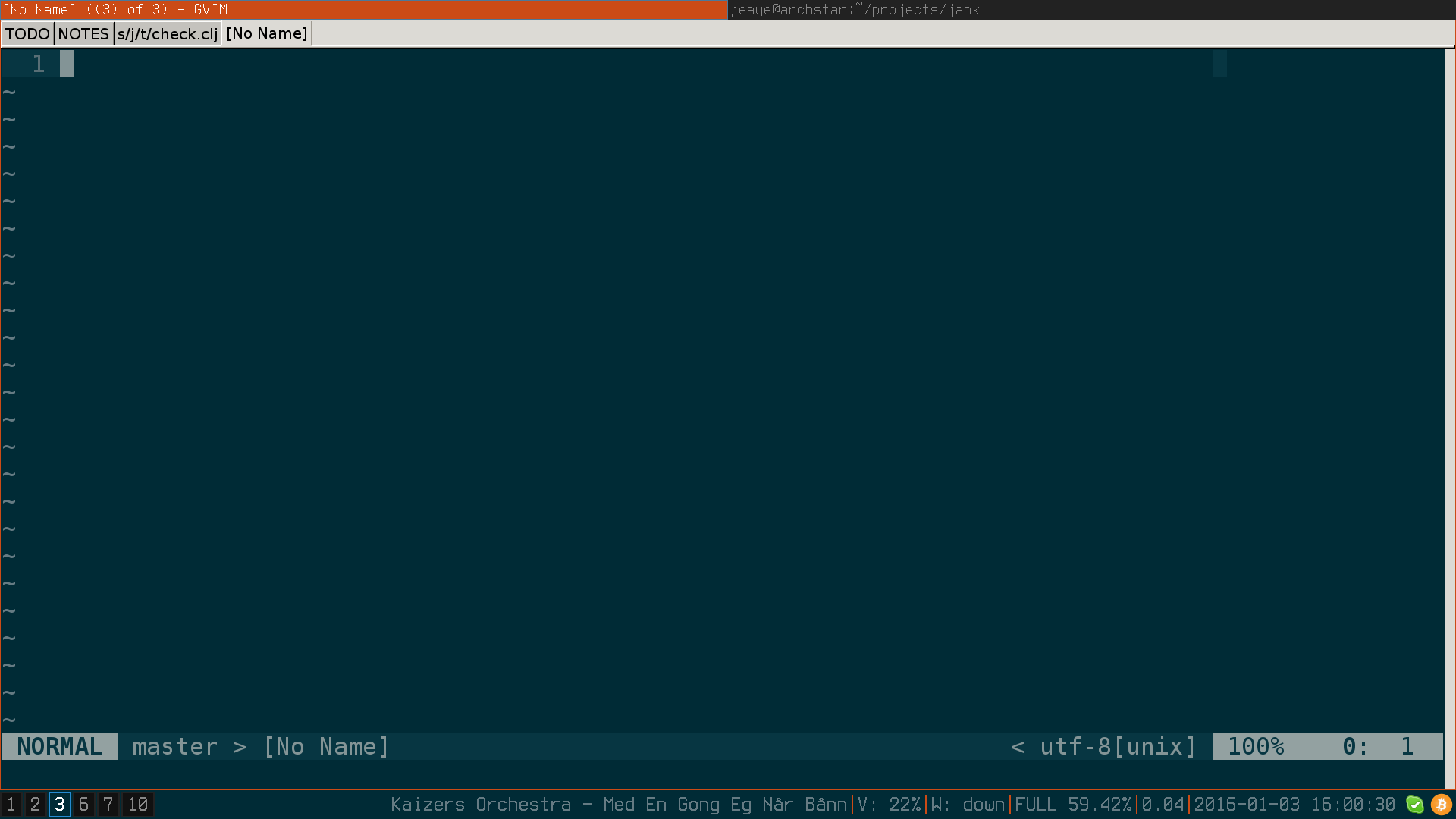Switch to the TODO tab
Viewport: 1456px width, 819px height.
pos(27,33)
